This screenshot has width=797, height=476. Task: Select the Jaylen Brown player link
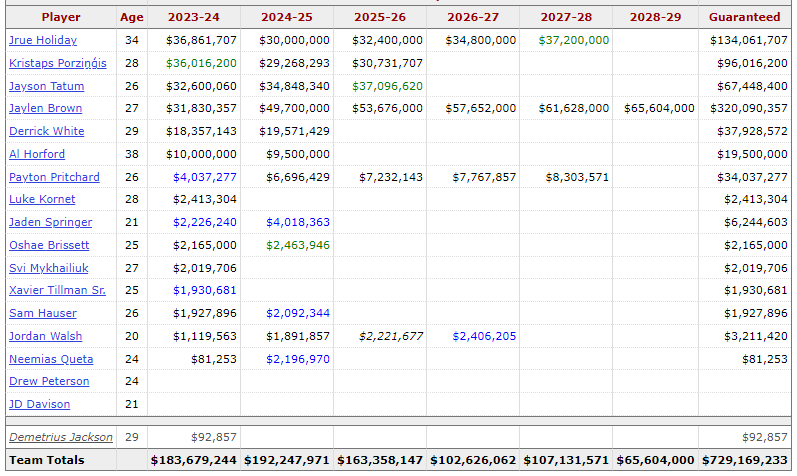click(45, 108)
